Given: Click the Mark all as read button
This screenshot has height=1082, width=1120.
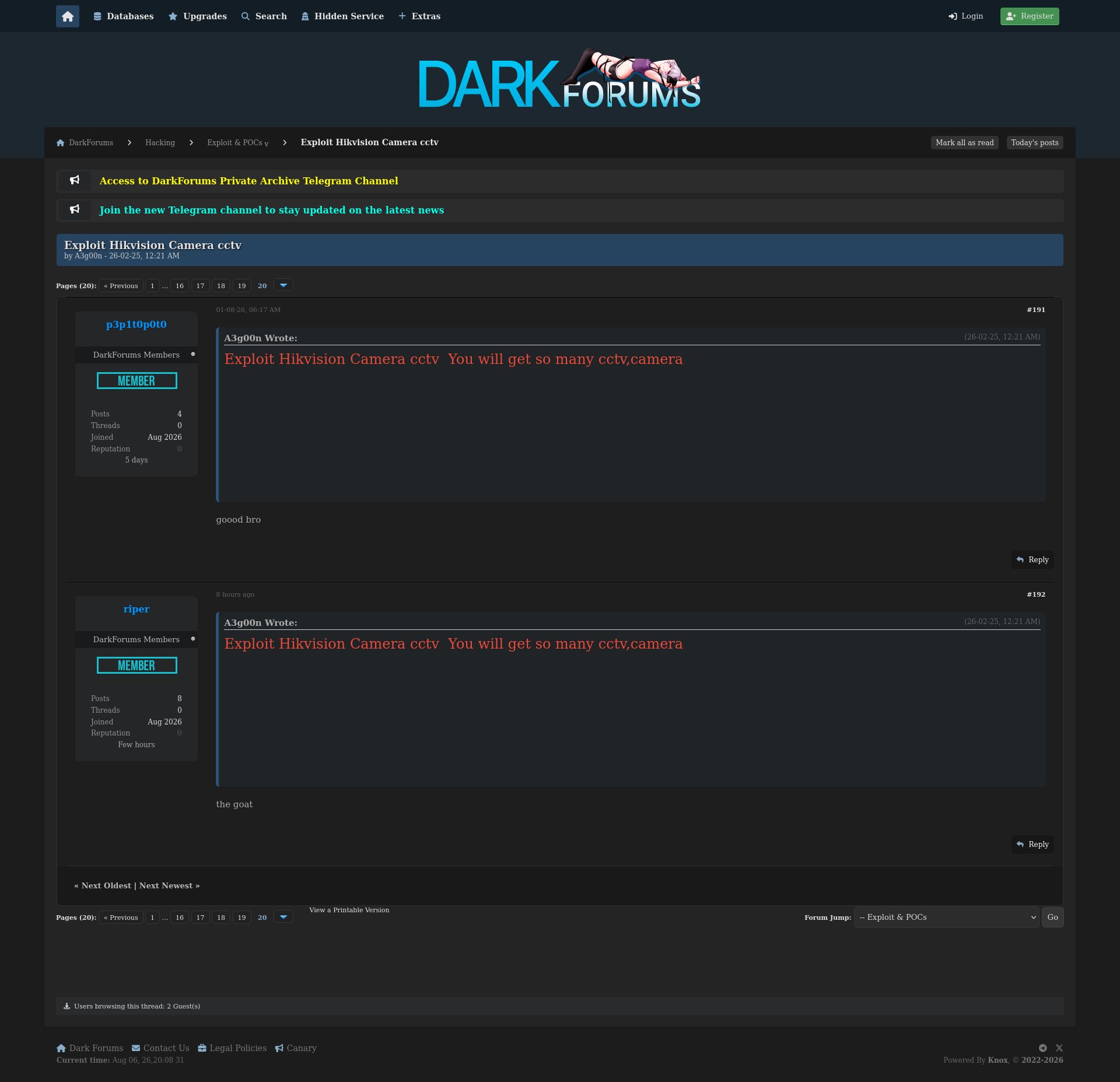Looking at the screenshot, I should (x=964, y=143).
